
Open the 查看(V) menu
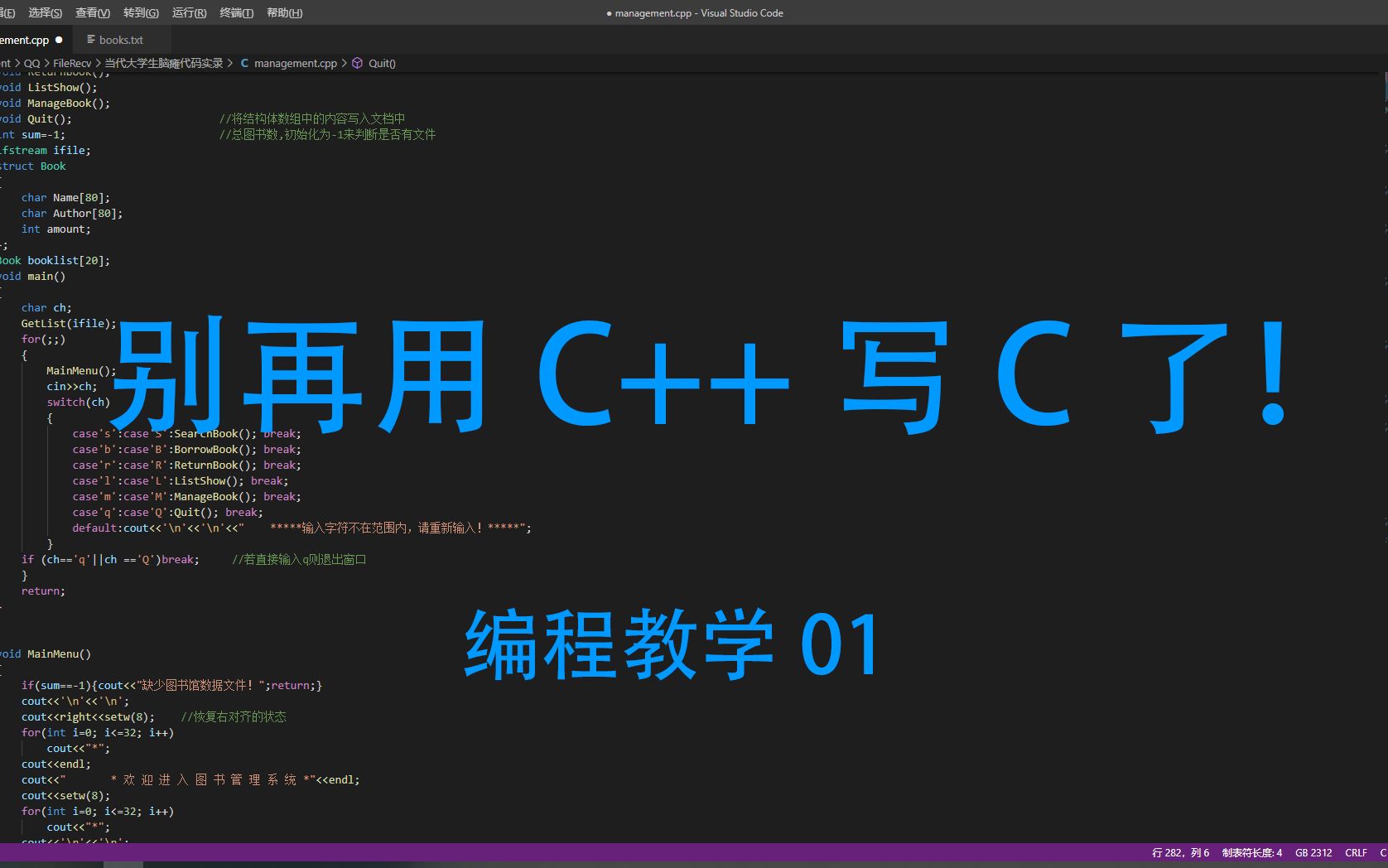[92, 12]
